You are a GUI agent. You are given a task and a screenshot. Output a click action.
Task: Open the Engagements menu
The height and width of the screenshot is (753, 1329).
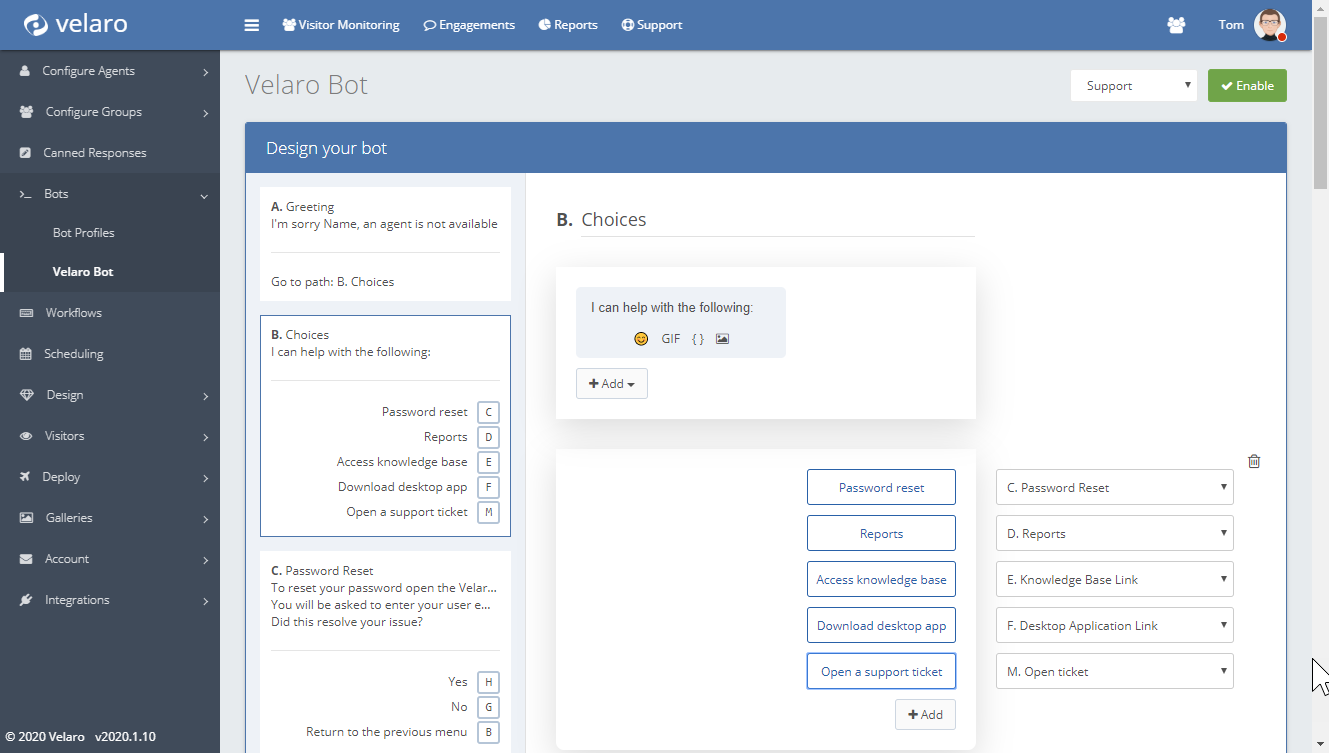pos(468,24)
